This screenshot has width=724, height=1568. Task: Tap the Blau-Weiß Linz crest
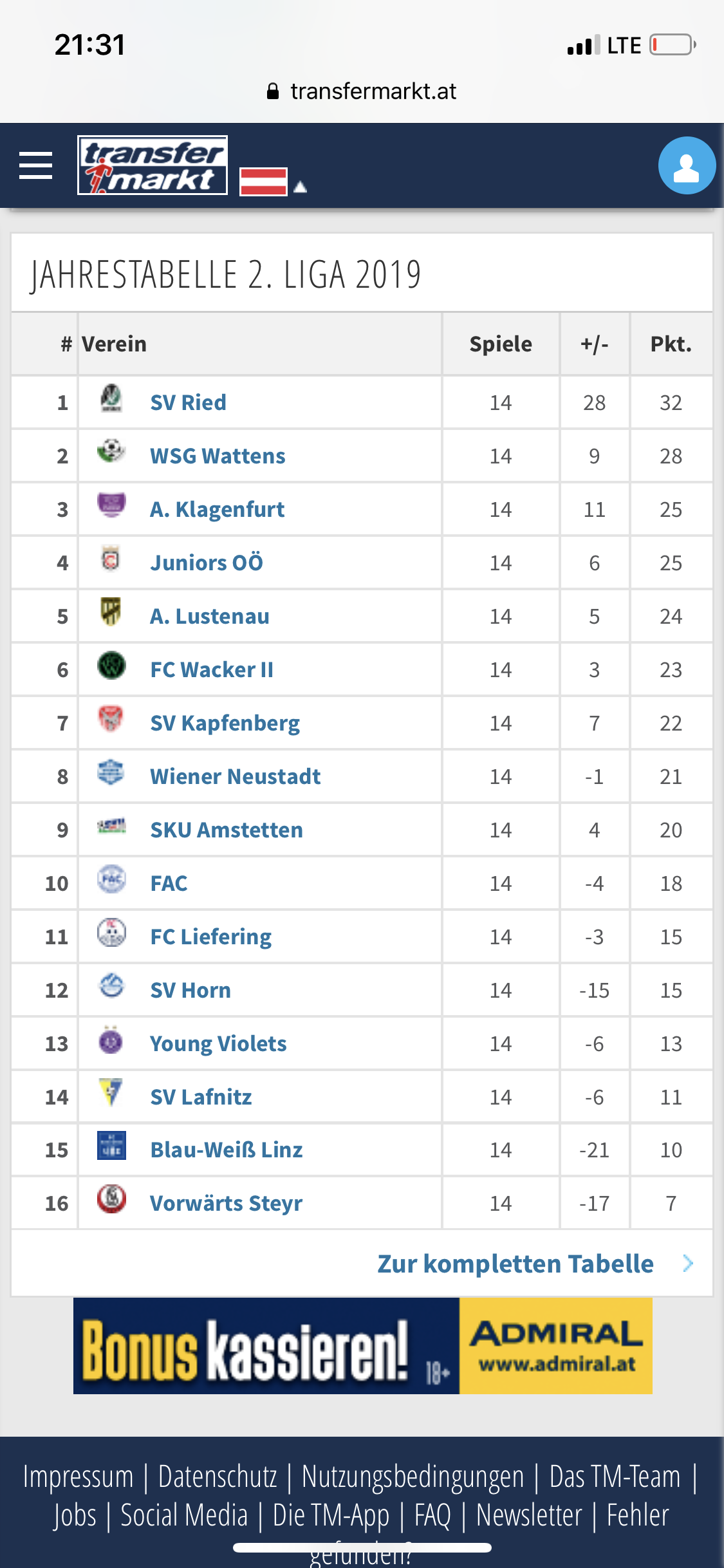111,1146
